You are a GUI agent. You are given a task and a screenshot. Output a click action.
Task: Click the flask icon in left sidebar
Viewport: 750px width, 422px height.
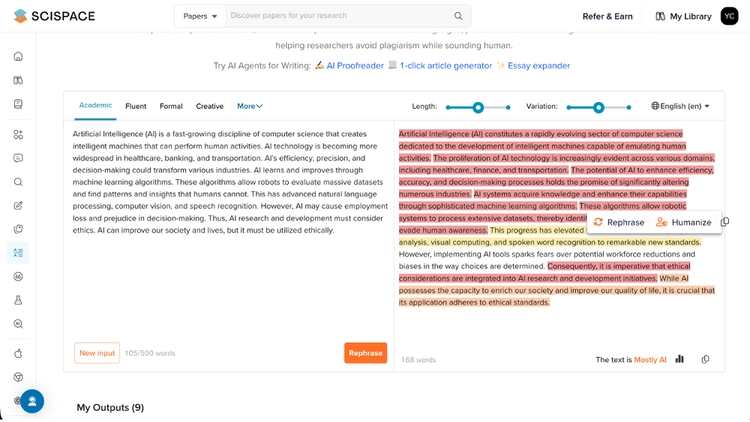click(x=18, y=300)
